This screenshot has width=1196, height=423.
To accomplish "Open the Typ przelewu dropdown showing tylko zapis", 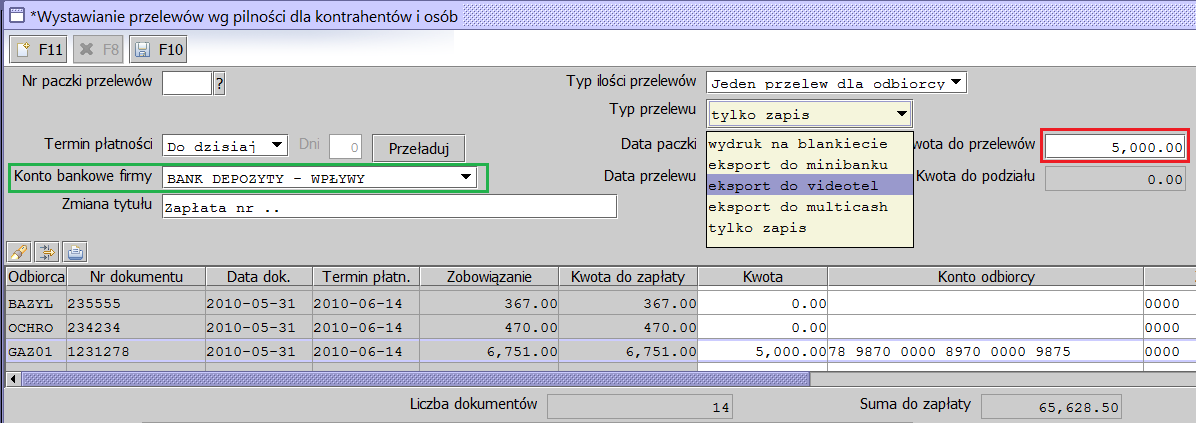I will pos(809,114).
